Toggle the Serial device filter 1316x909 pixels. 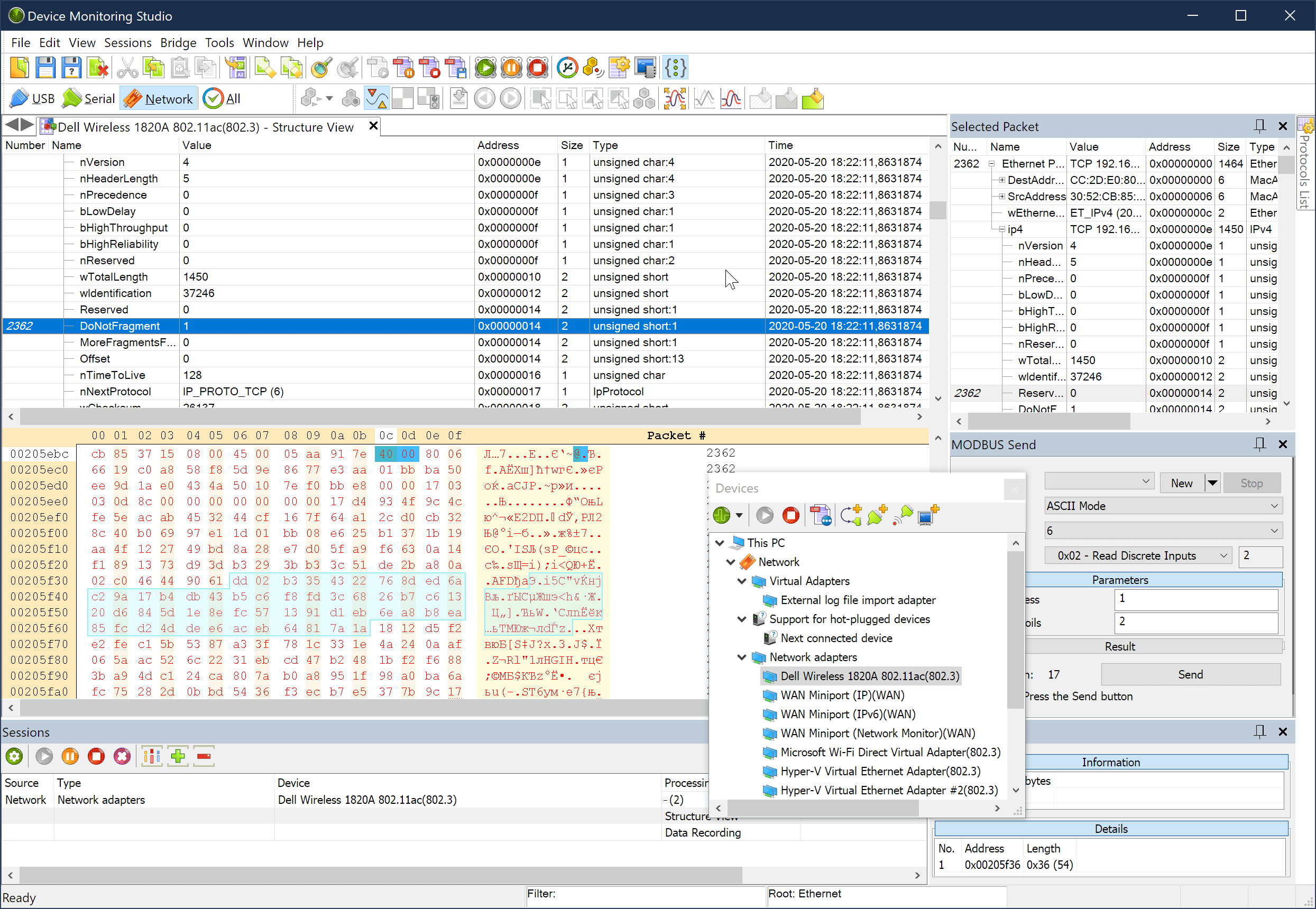click(88, 99)
